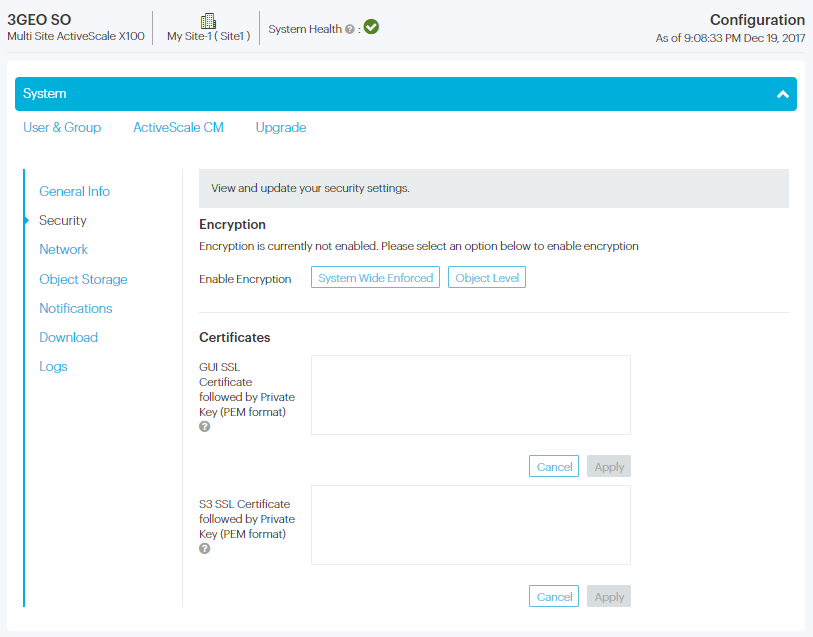Switch to the User & Group tab
813x637 pixels.
[x=62, y=128]
